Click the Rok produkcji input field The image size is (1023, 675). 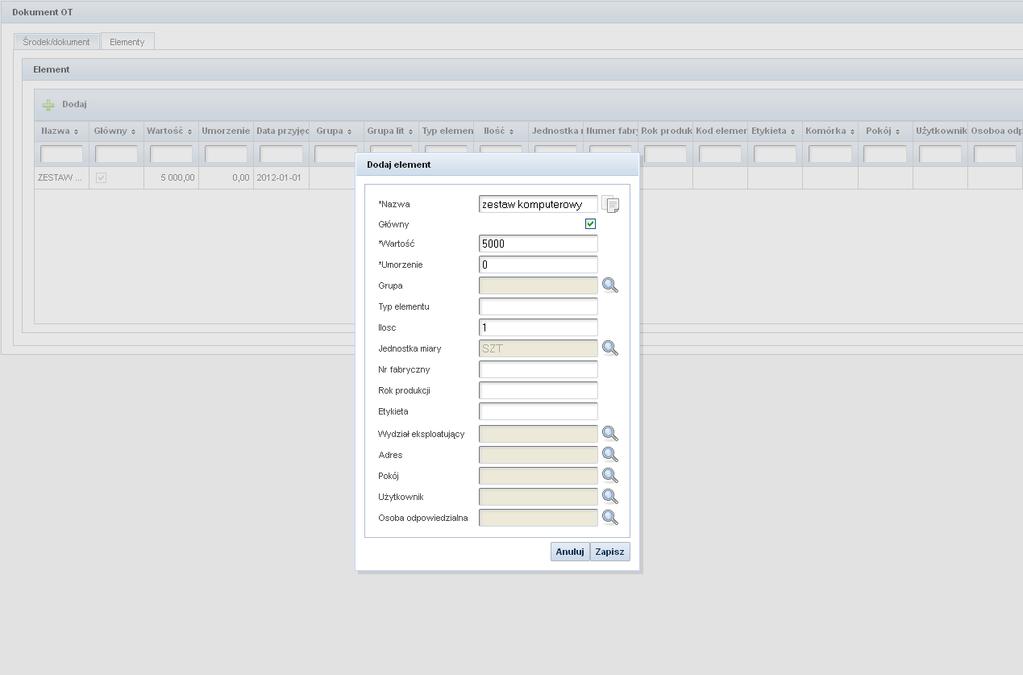(x=538, y=390)
